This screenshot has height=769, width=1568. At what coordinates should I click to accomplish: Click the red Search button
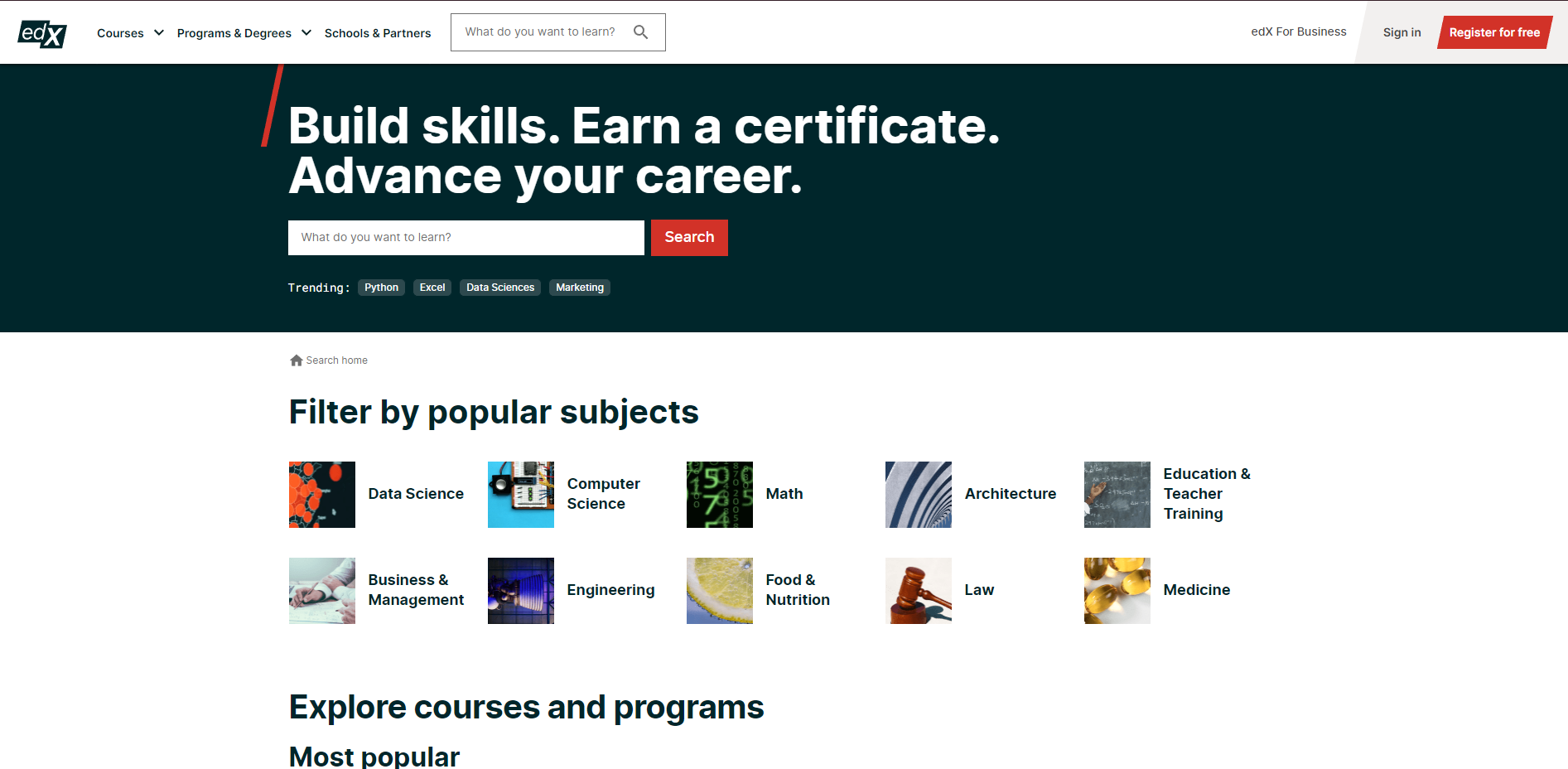click(x=689, y=238)
